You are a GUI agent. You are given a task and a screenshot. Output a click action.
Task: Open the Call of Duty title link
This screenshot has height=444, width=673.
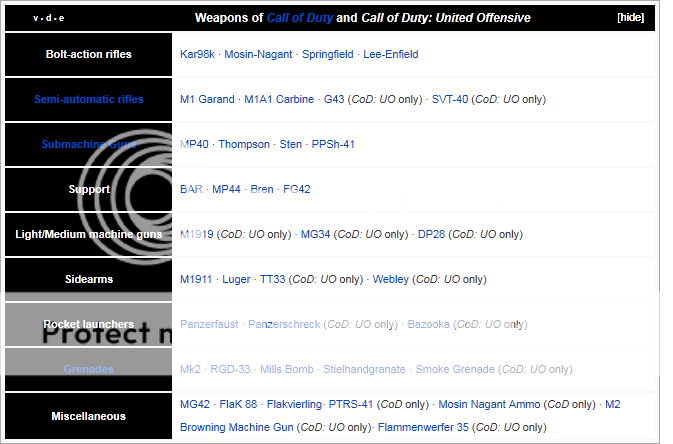300,18
